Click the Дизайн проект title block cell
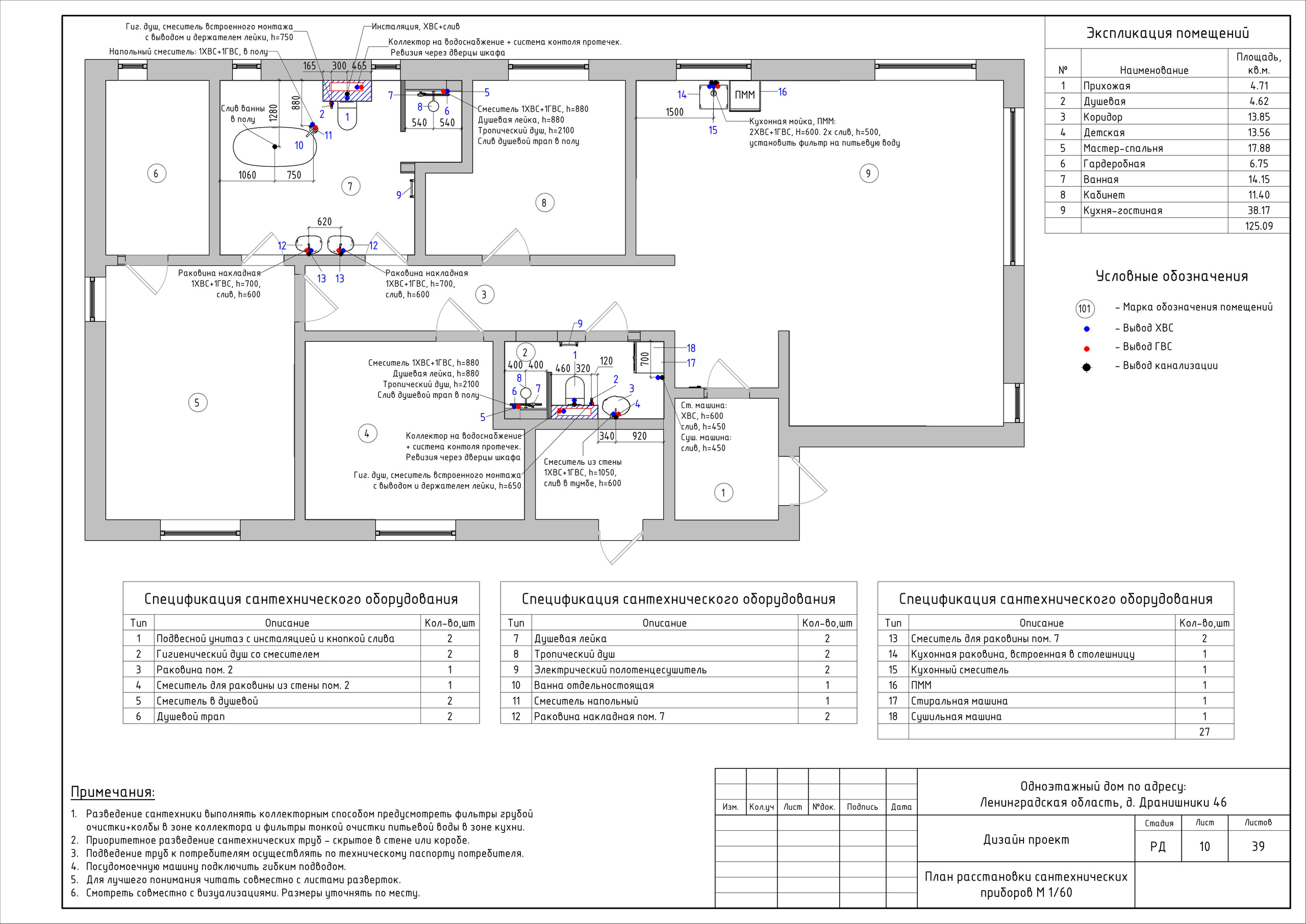1306x924 pixels. pos(1025,840)
